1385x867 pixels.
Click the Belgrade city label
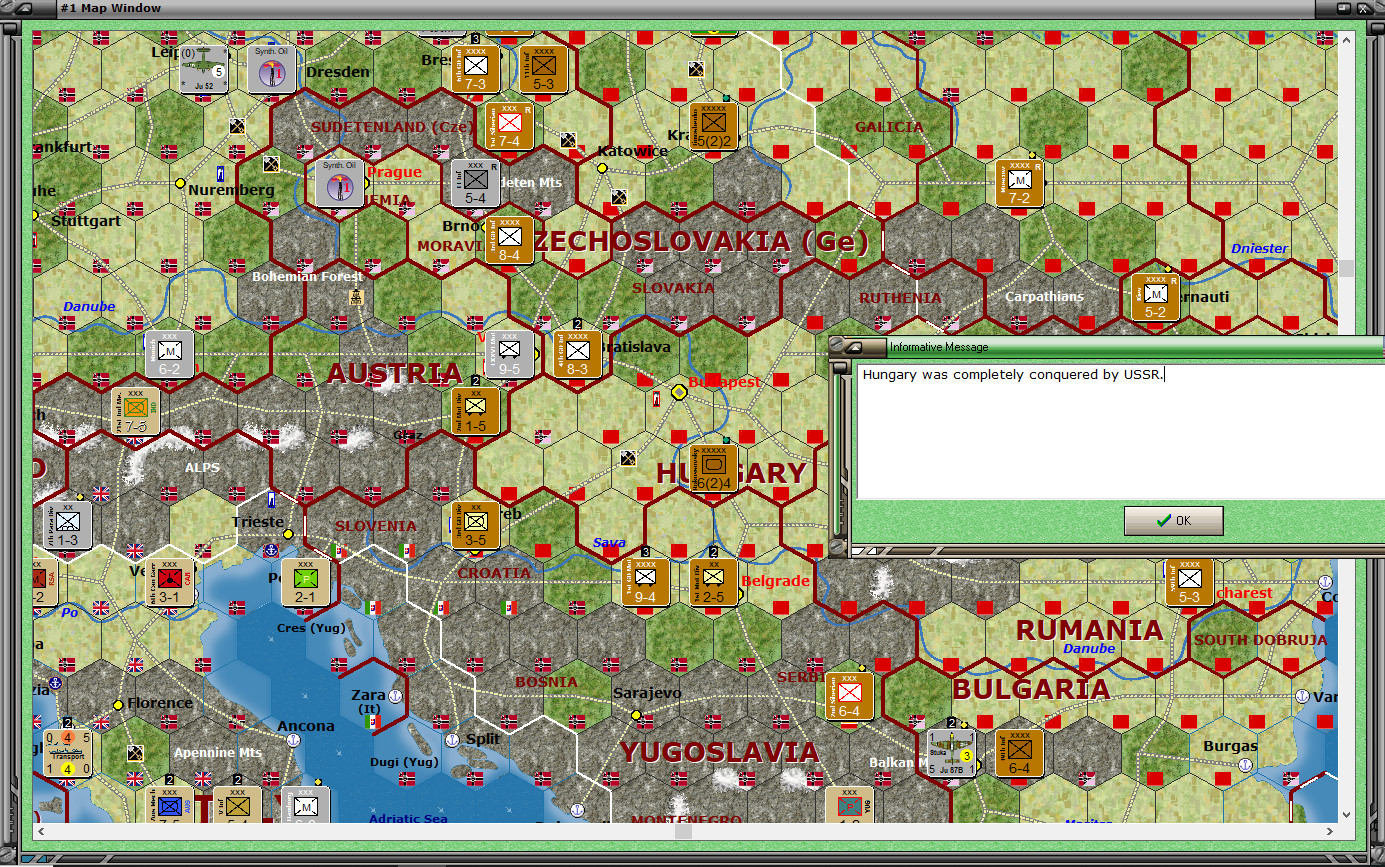click(775, 581)
